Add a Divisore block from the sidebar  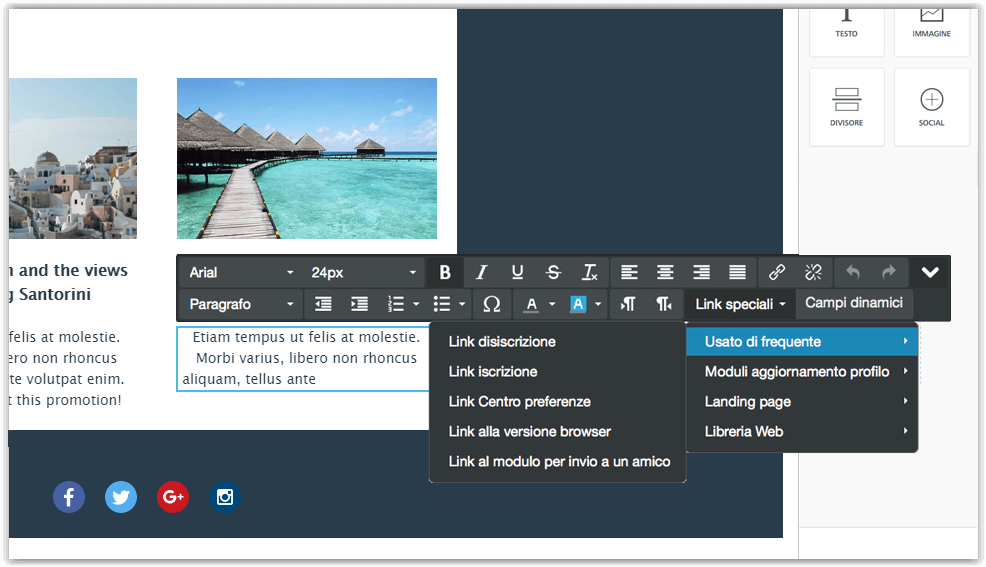pyautogui.click(x=847, y=107)
